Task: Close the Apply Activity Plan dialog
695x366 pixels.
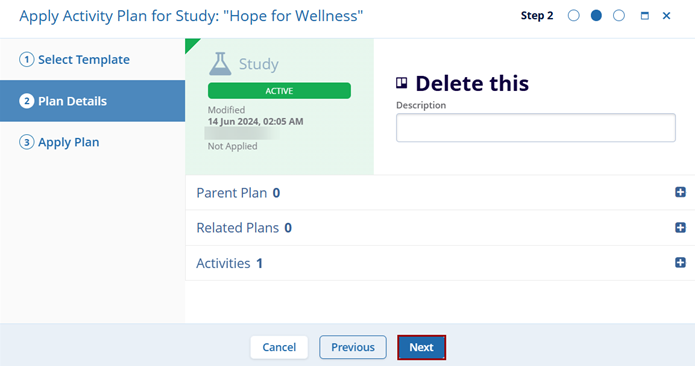Action: tap(666, 16)
